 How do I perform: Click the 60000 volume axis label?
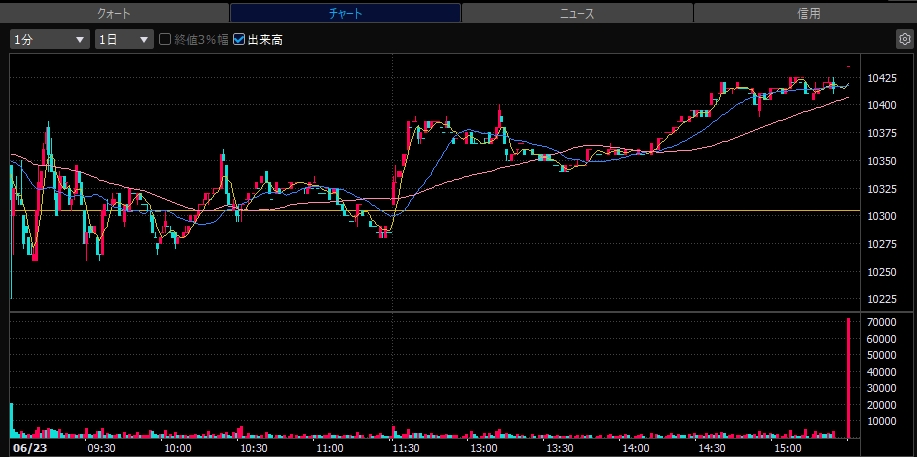[x=882, y=339]
